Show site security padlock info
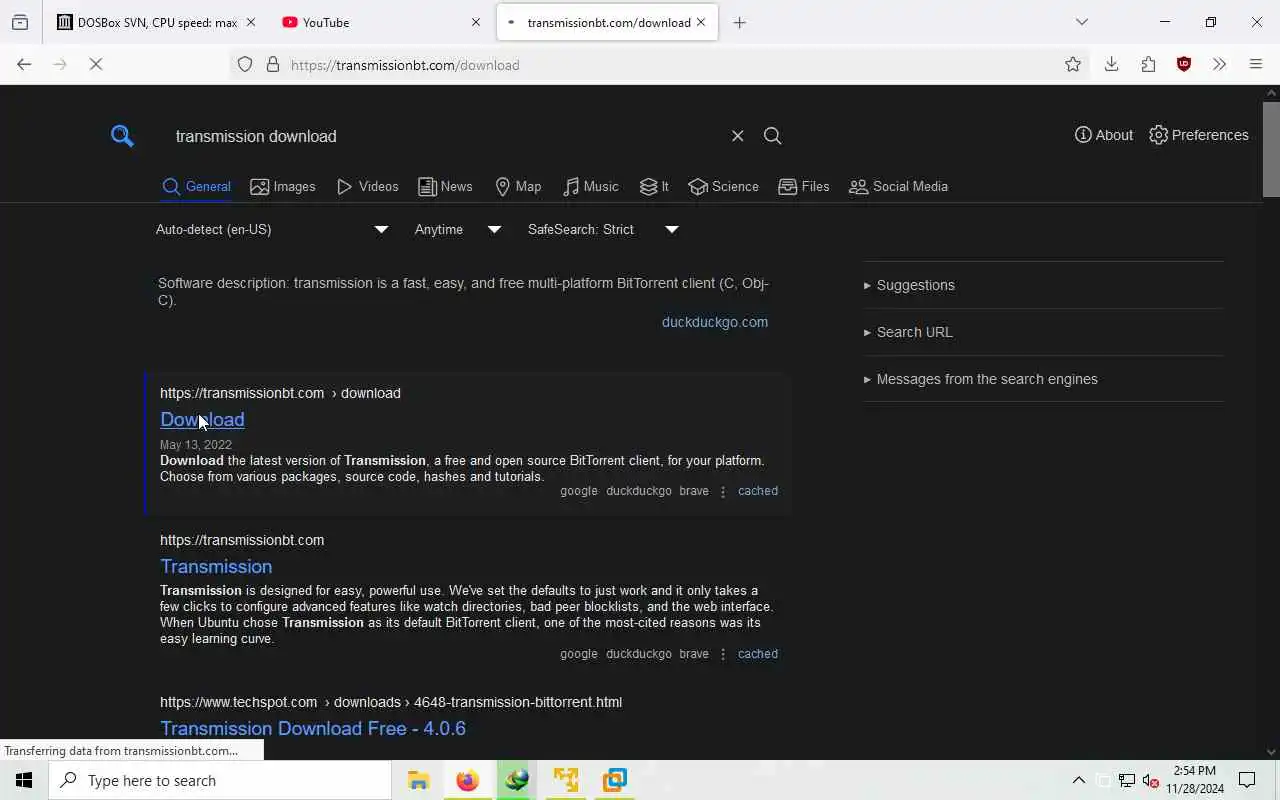Image resolution: width=1280 pixels, height=800 pixels. 272,65
